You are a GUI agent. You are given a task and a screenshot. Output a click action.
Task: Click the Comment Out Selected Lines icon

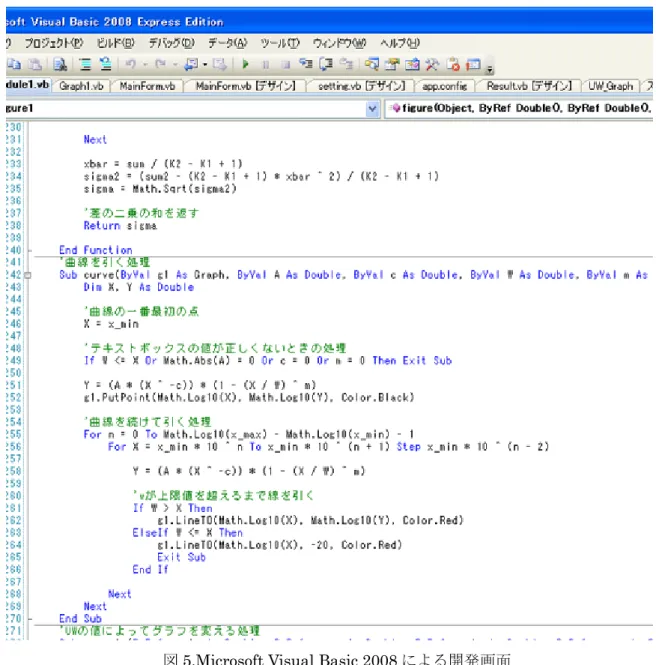pyautogui.click(x=85, y=64)
